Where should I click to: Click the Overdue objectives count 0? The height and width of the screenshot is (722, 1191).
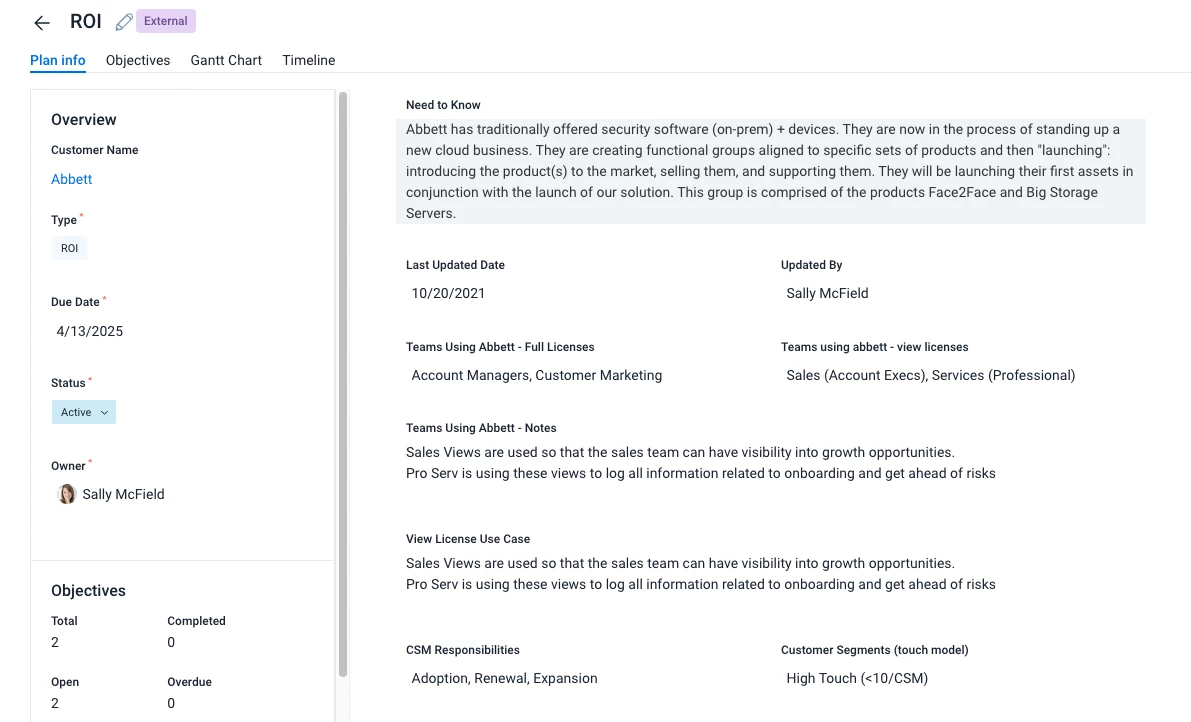tap(171, 703)
